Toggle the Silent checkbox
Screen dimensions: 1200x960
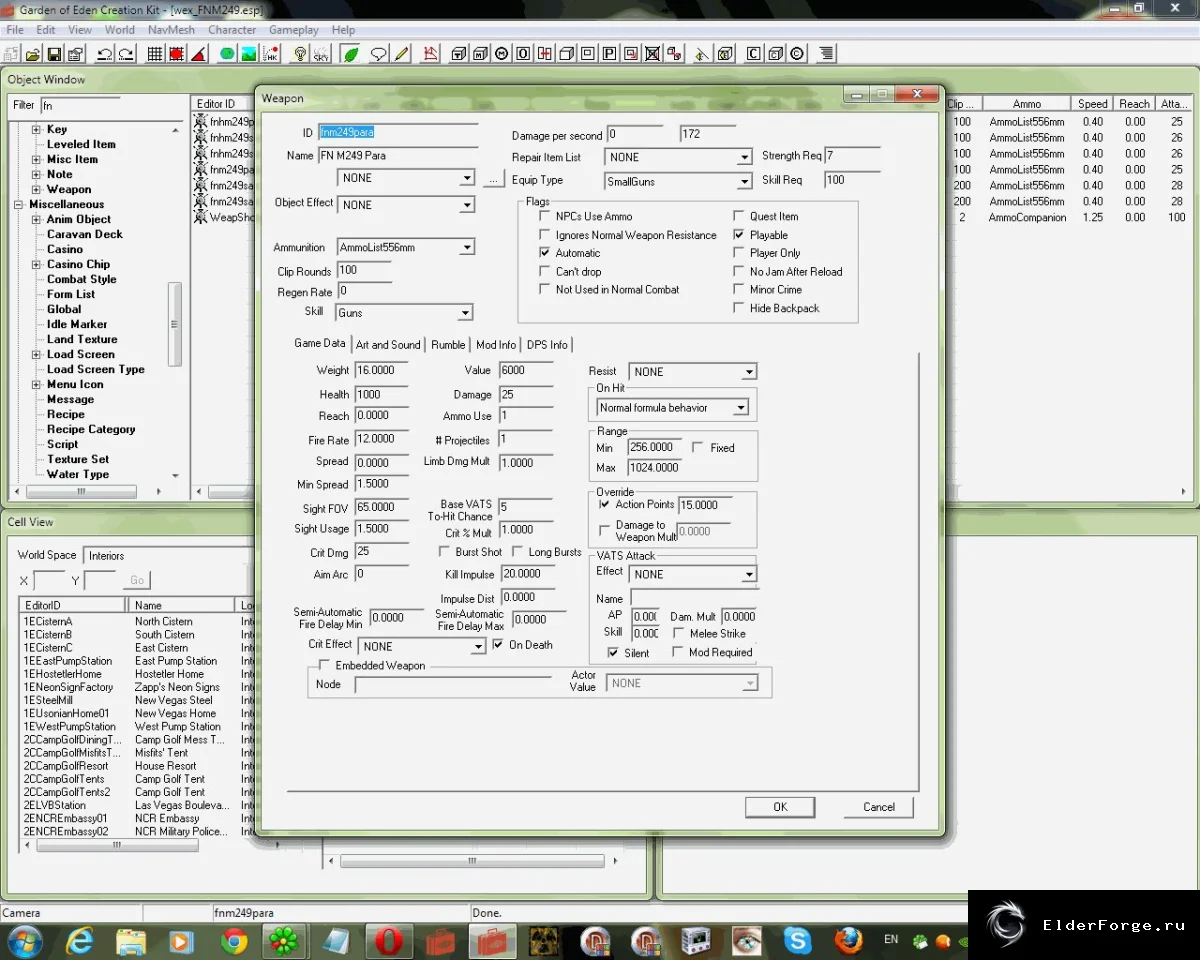pos(613,653)
